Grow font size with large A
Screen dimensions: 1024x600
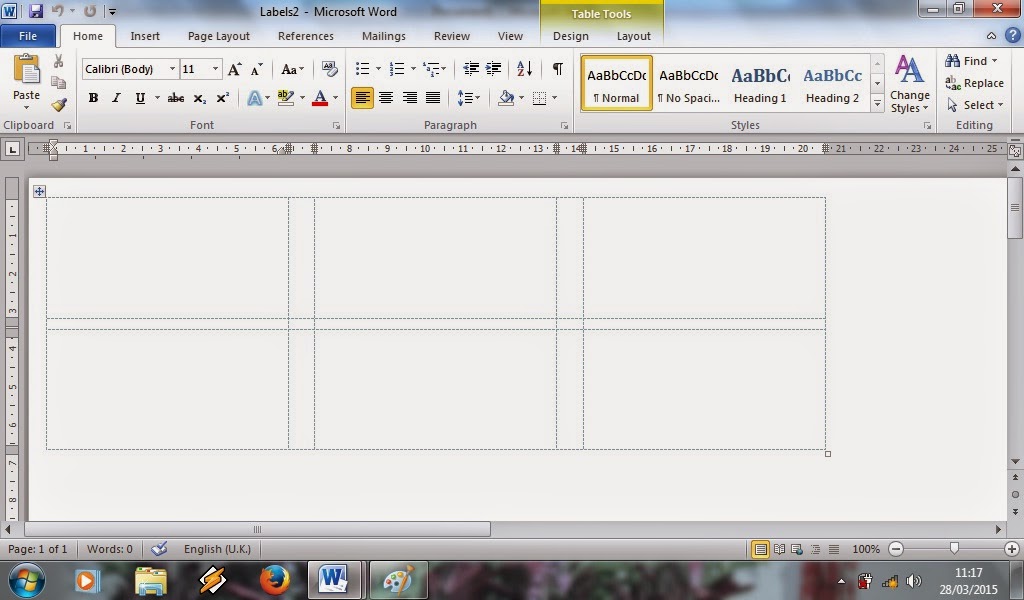pos(234,69)
